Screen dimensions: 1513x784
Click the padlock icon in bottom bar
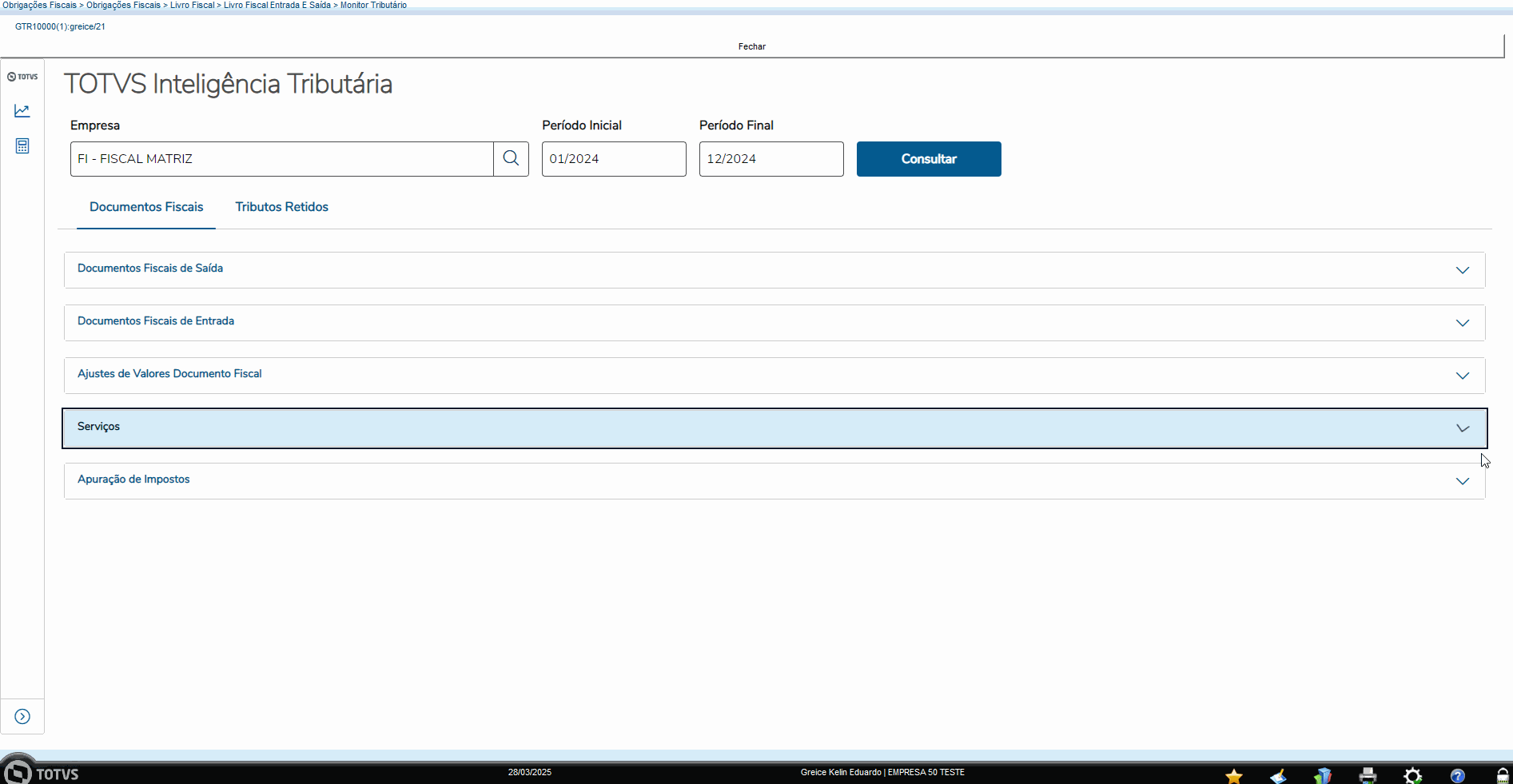click(1503, 775)
